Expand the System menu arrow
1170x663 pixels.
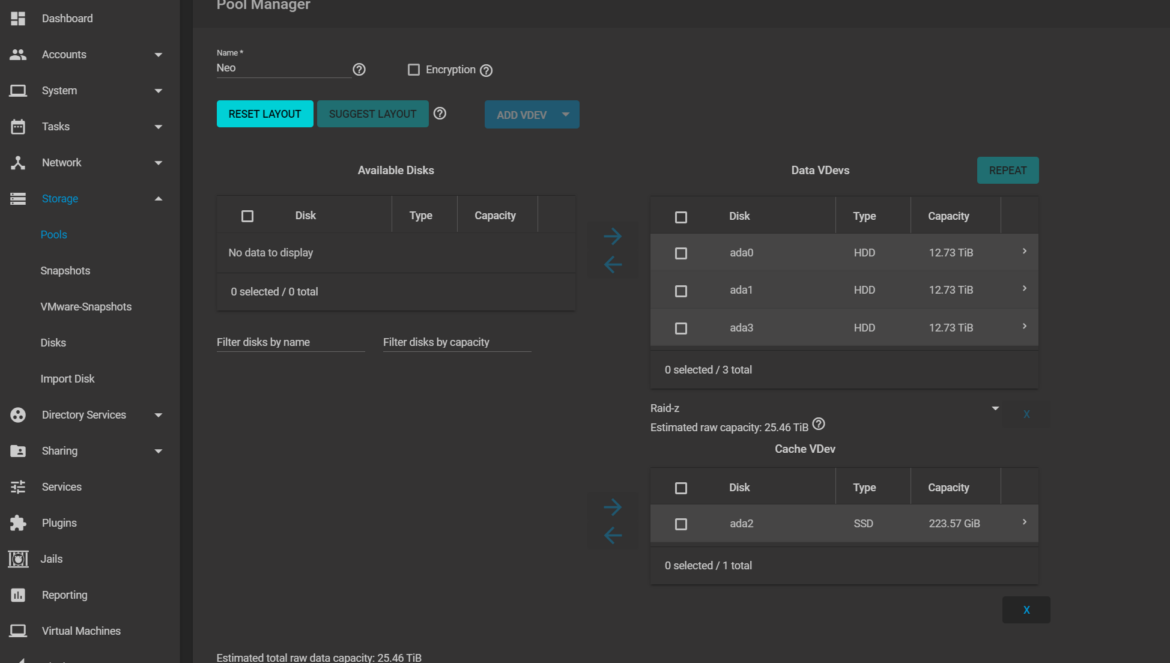(x=158, y=91)
